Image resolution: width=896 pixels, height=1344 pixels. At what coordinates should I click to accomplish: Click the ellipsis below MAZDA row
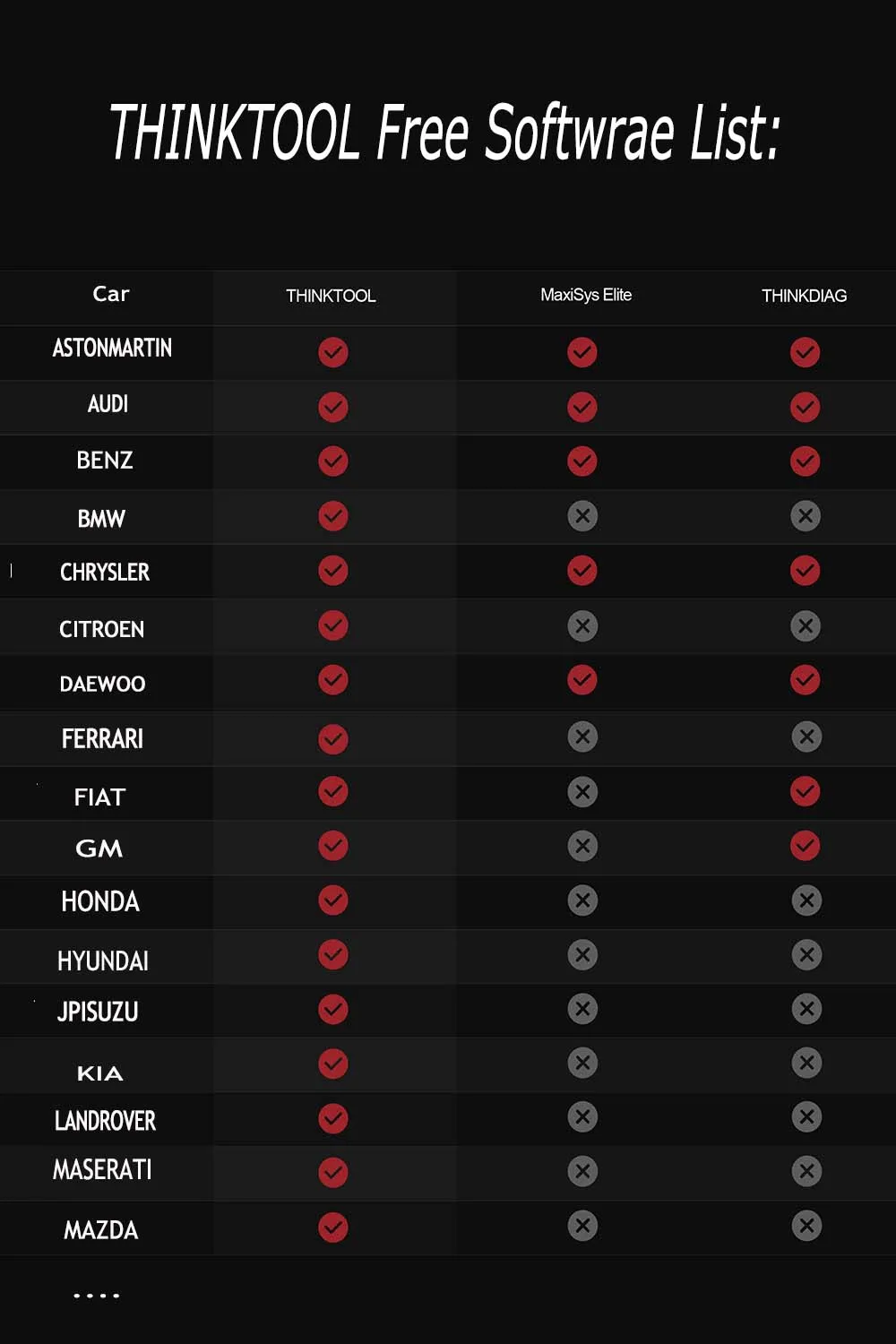[97, 1295]
